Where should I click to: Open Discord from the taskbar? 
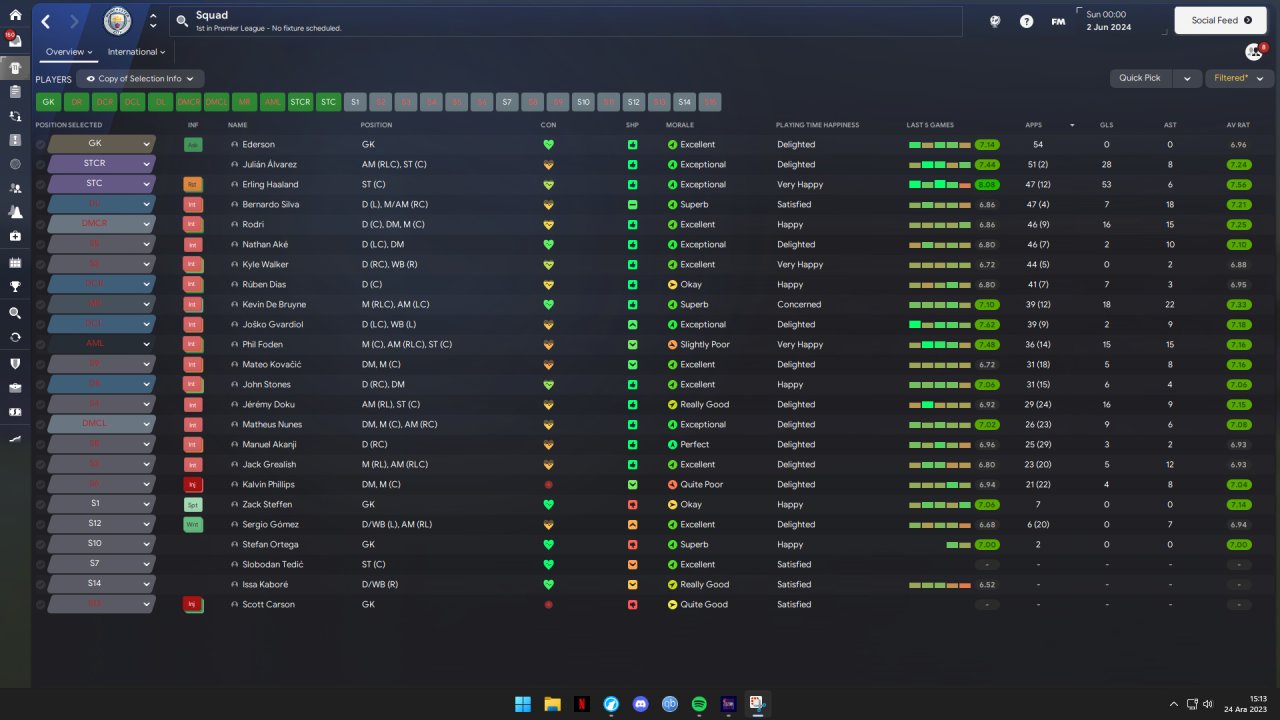click(x=640, y=704)
